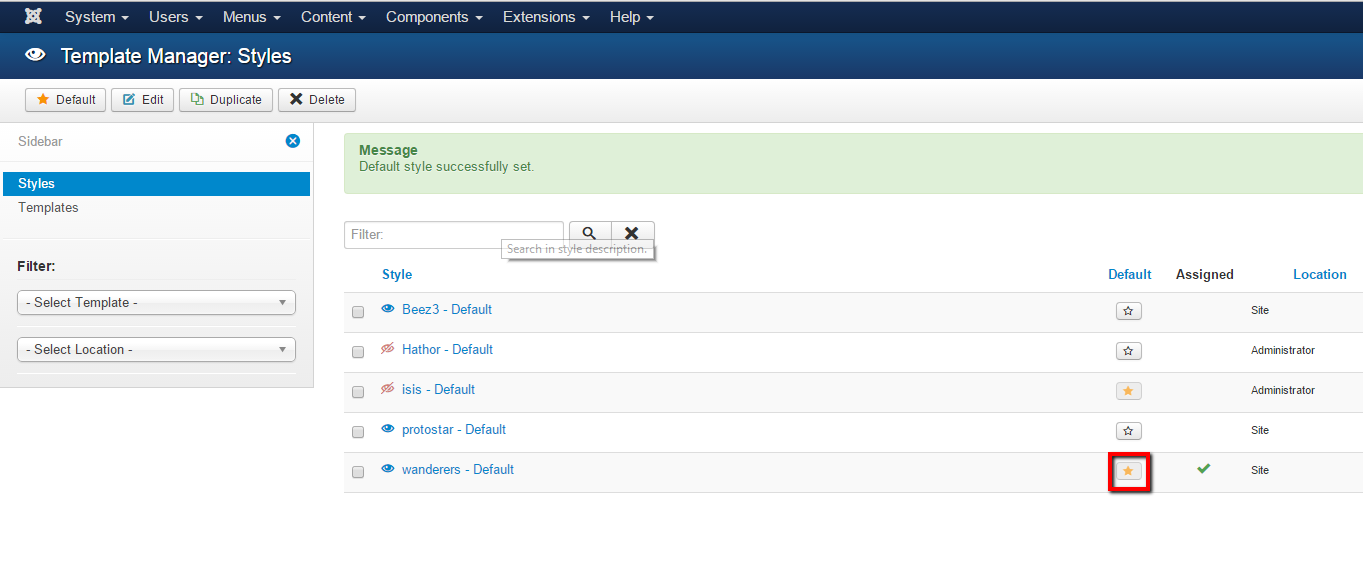
Task: Open the wanderers - Default style link
Action: pyautogui.click(x=458, y=469)
